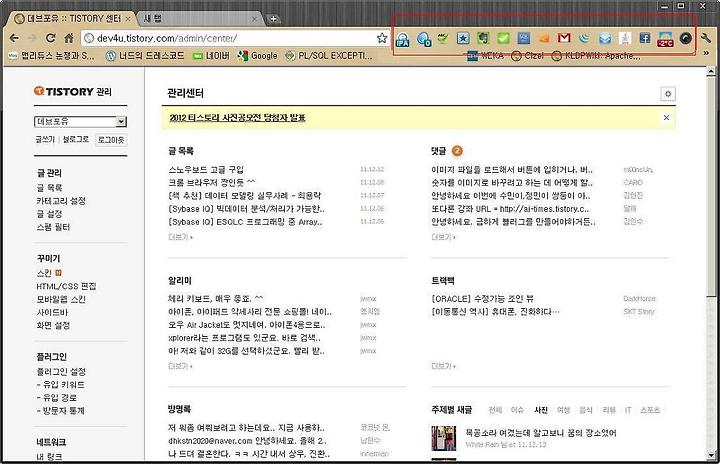
Task: Open the 데브포유 blog selector dropdown
Action: [x=80, y=121]
